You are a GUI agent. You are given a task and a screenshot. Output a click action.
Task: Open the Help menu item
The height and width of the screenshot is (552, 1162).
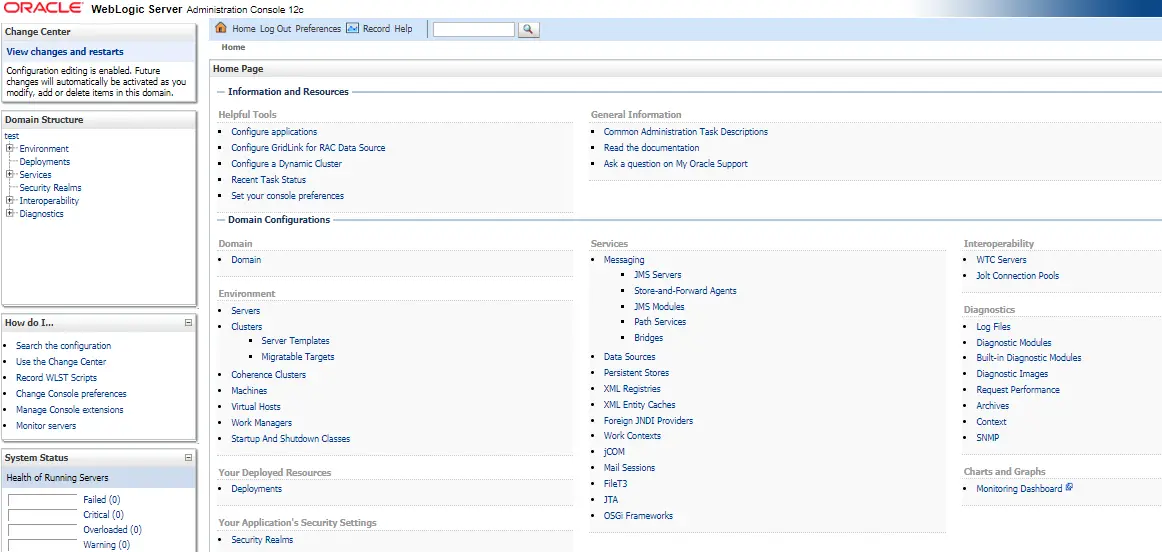(403, 29)
